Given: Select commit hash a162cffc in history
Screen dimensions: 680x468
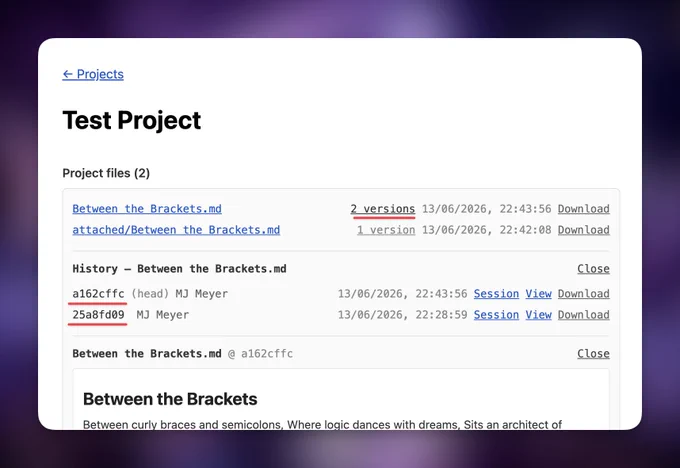Looking at the screenshot, I should (98, 294).
